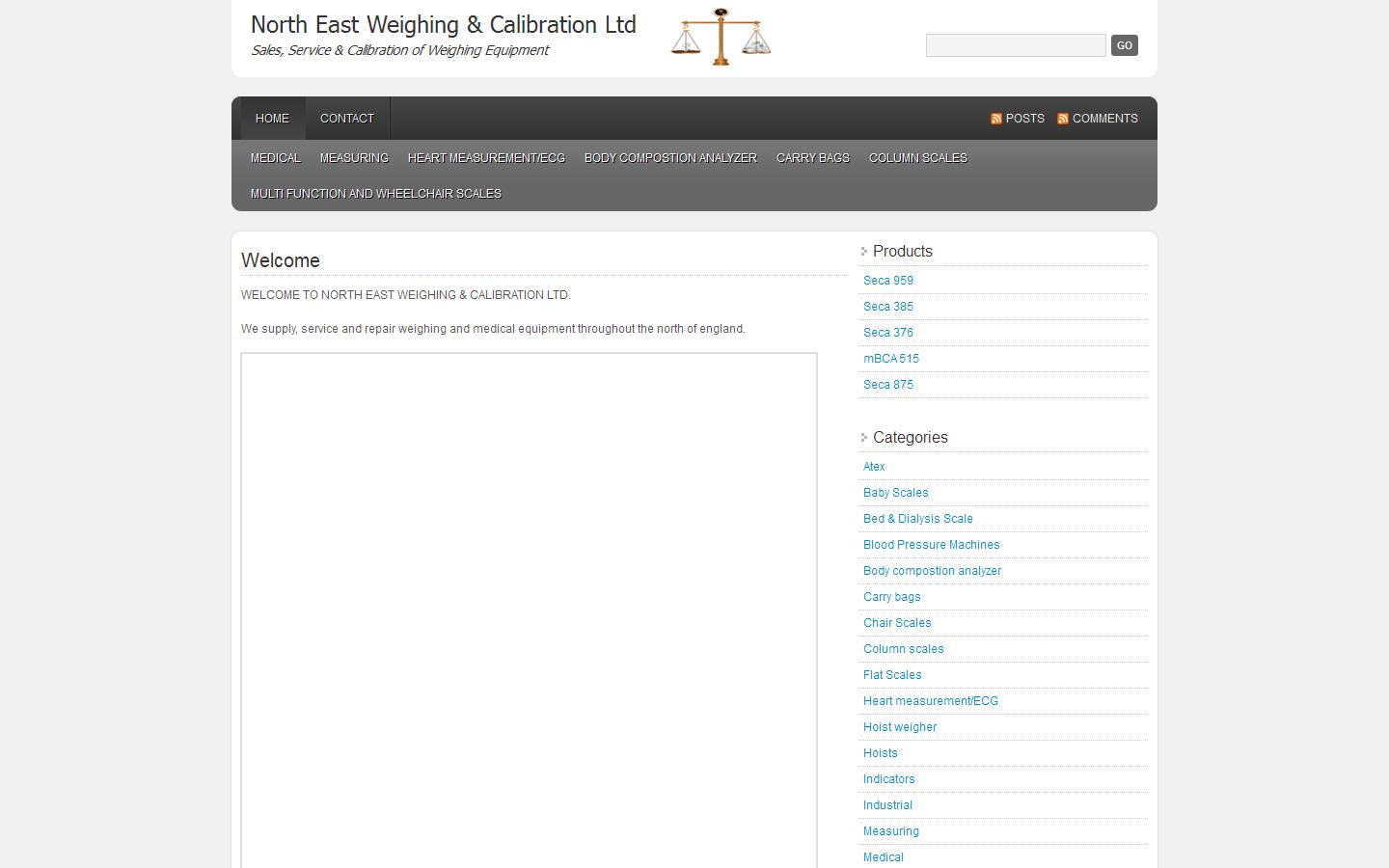Click the Comments RSS feed icon
The image size is (1389, 868).
click(x=1061, y=118)
